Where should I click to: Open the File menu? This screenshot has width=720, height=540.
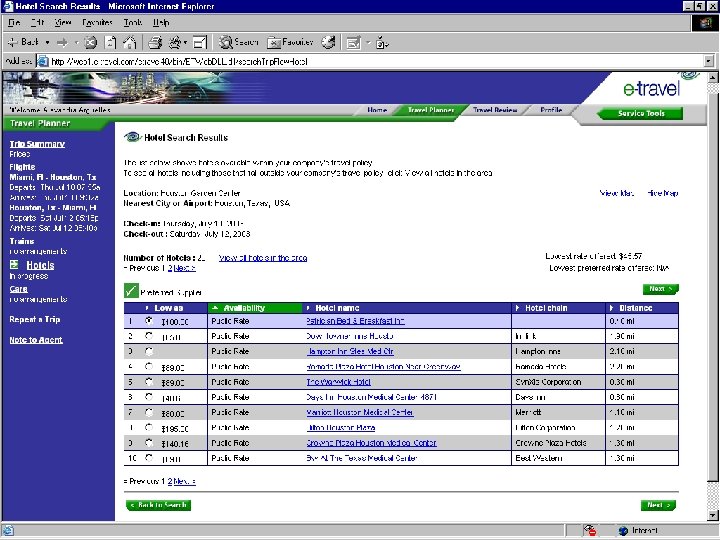click(x=14, y=22)
